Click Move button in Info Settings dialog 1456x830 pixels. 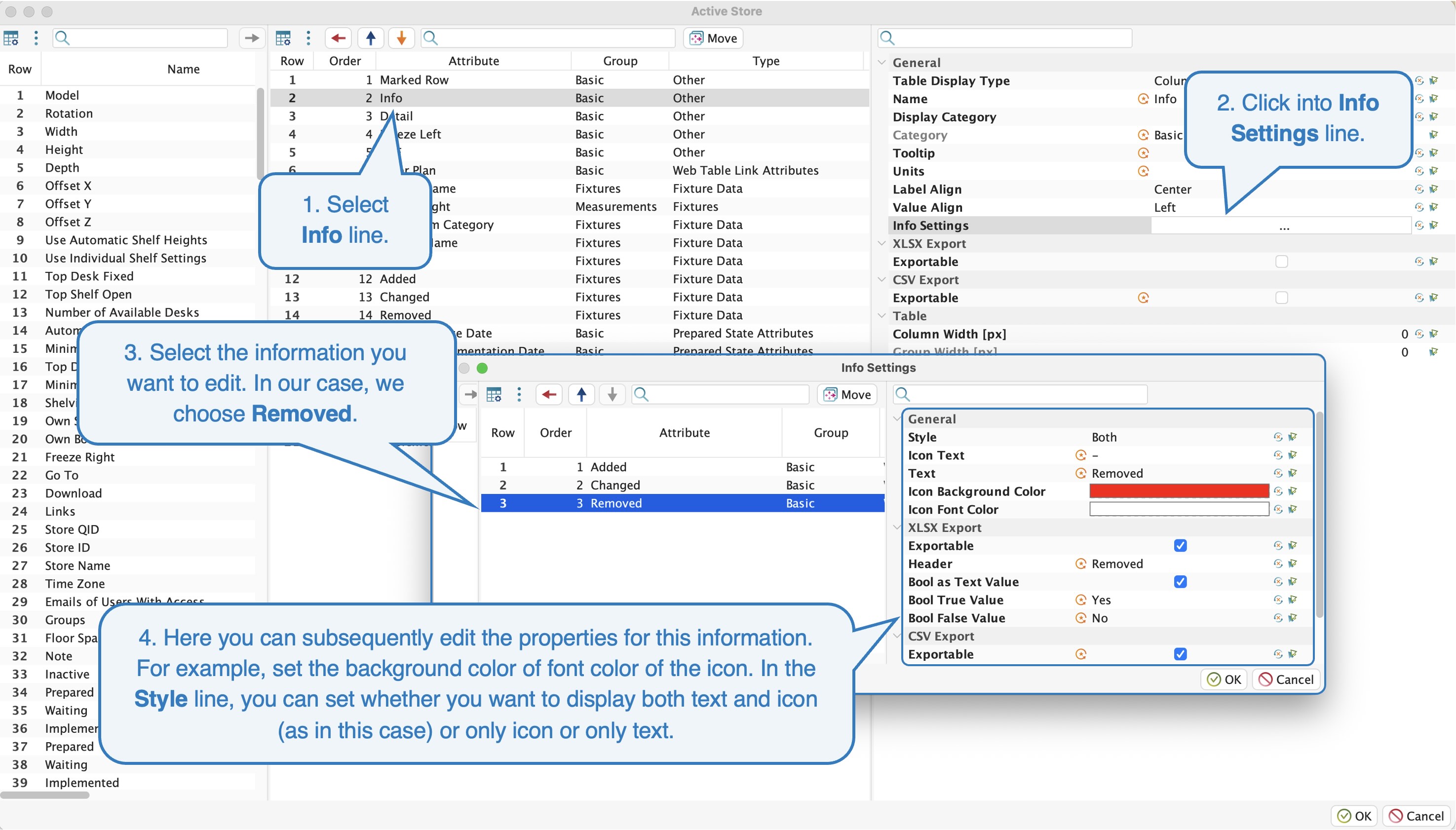(847, 394)
